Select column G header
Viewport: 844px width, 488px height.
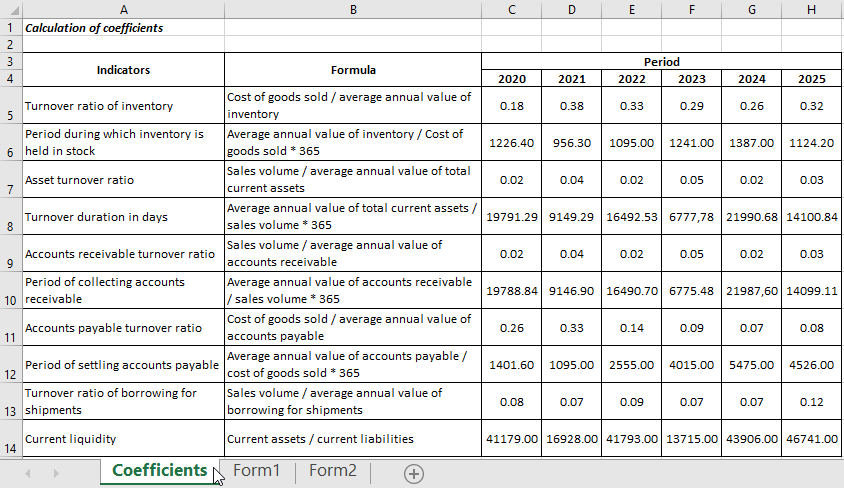(751, 9)
